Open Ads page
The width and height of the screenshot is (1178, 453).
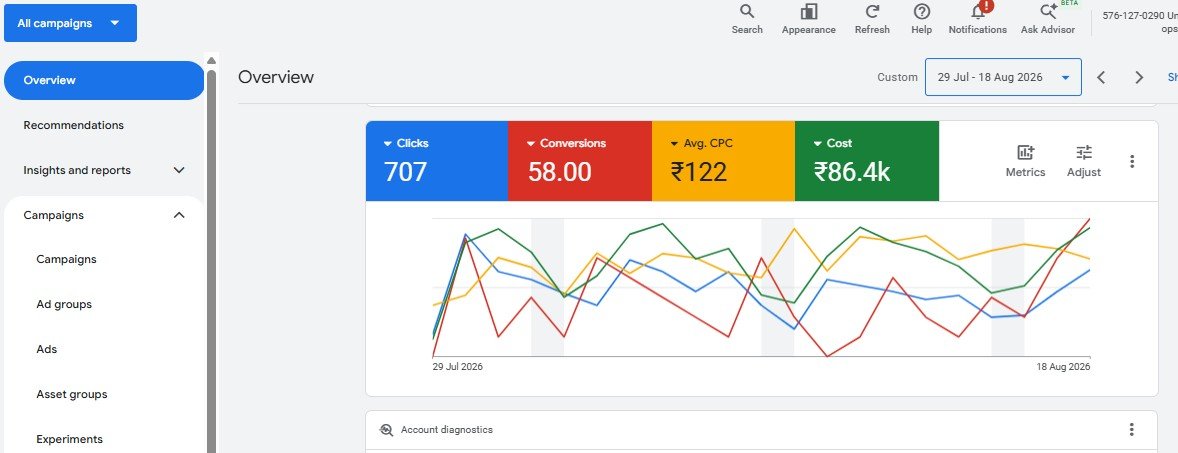point(47,349)
